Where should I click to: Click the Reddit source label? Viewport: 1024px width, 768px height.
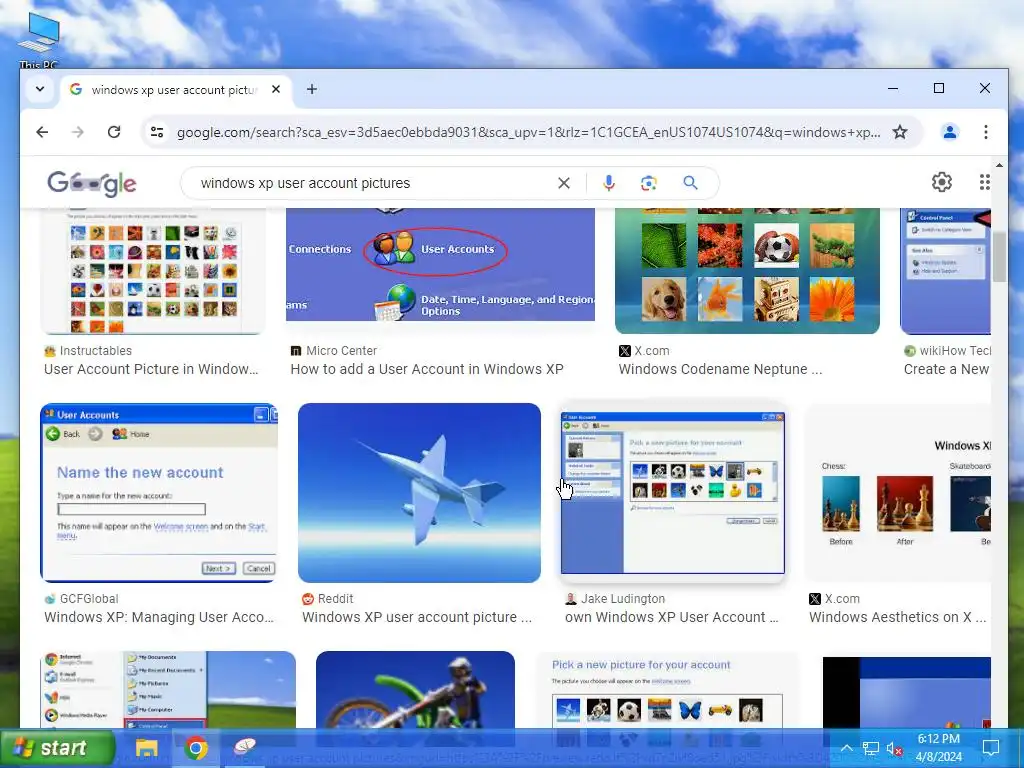[x=335, y=599]
